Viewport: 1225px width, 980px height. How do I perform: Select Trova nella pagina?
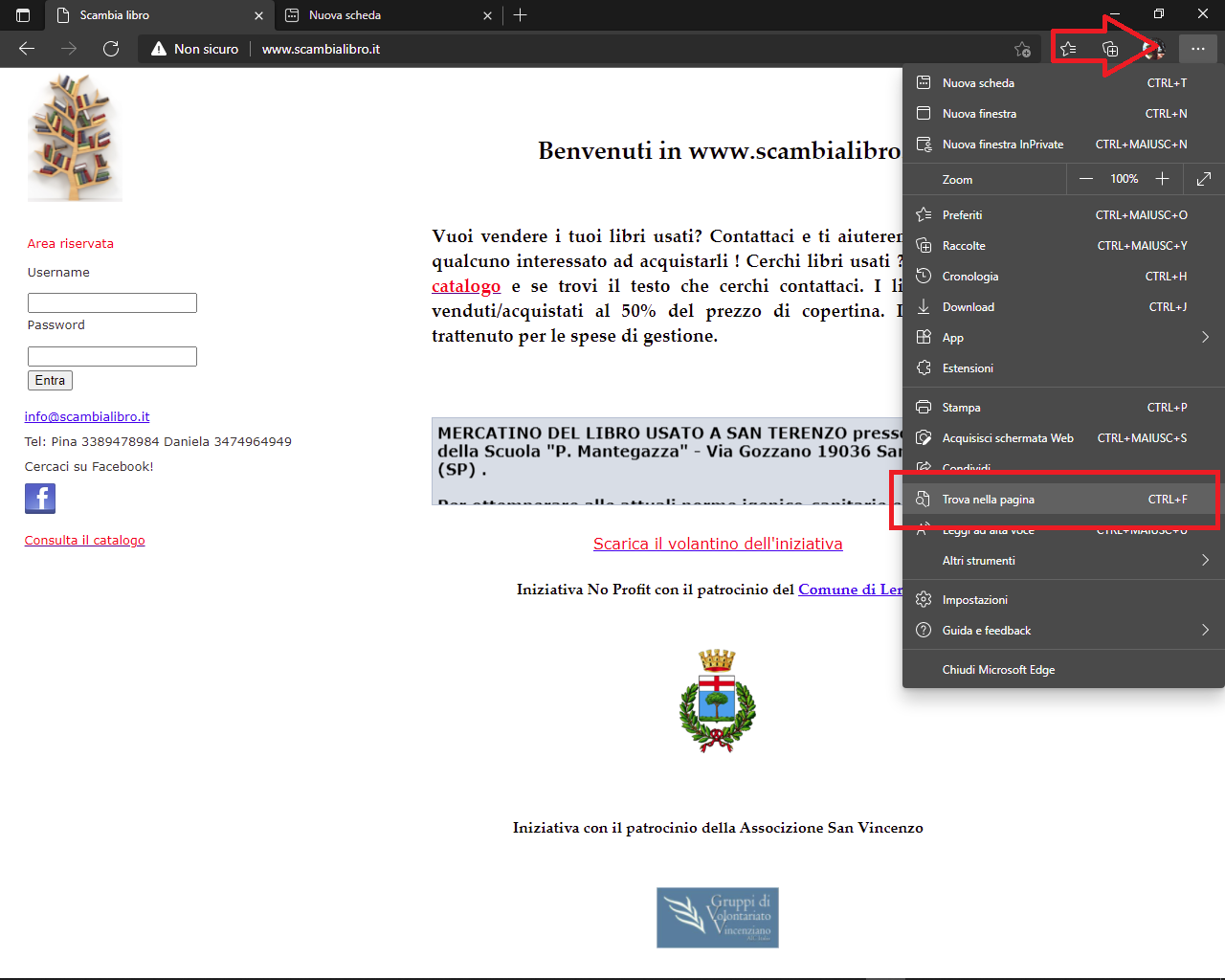[1063, 500]
